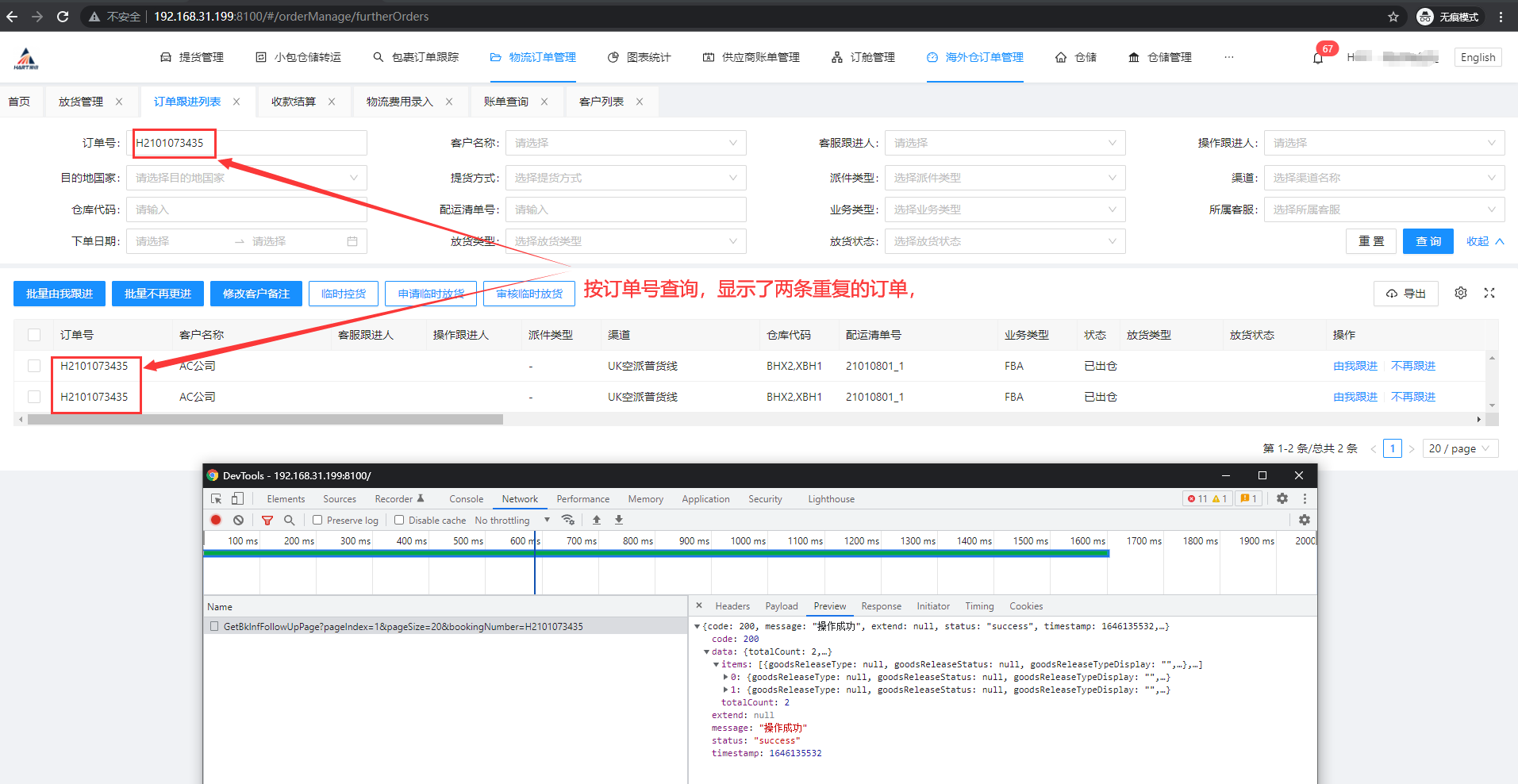Open the 客户名称 dropdown
This screenshot has width=1518, height=784.
[625, 143]
